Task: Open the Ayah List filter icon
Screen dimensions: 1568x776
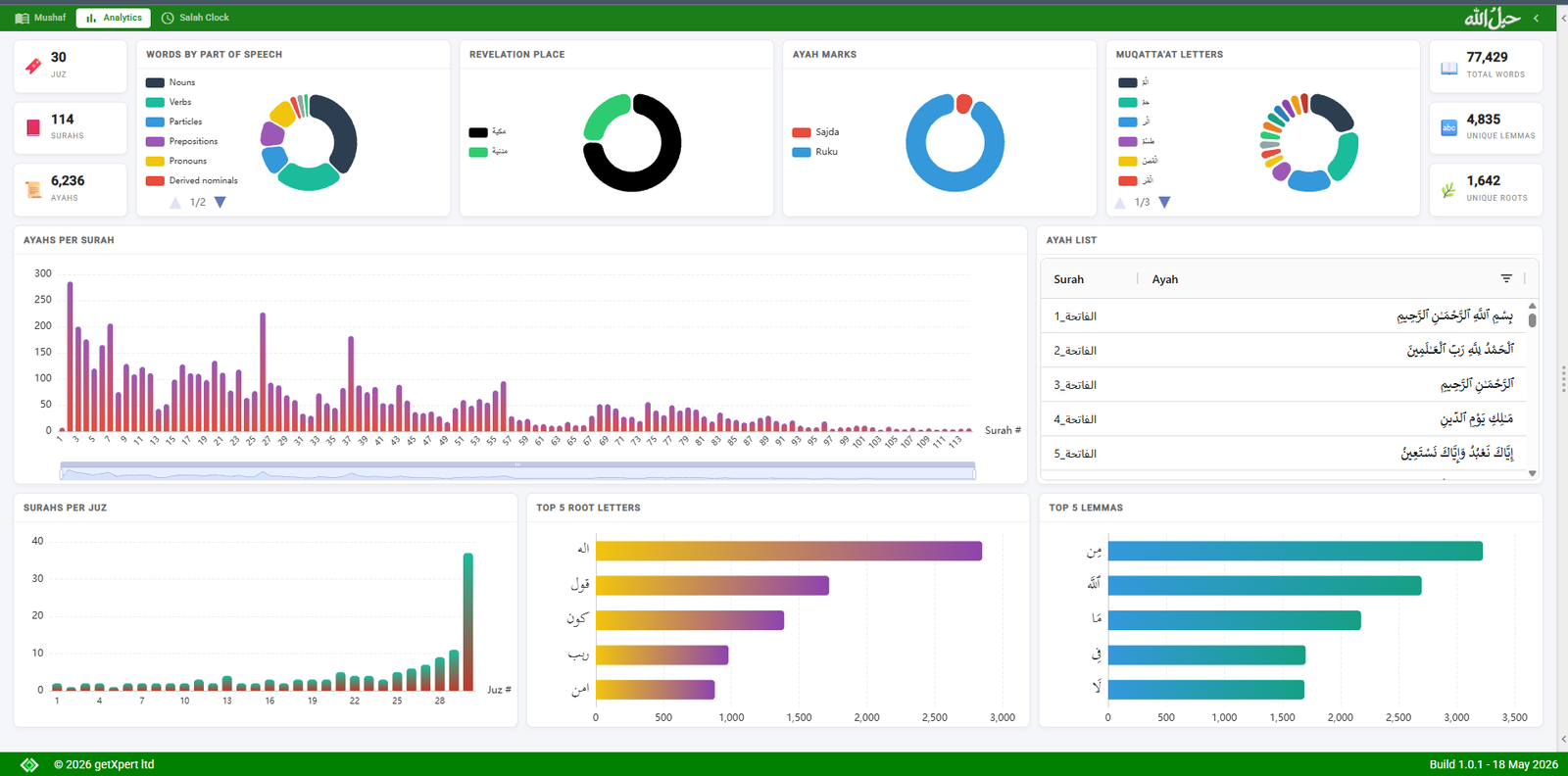Action: point(1506,279)
